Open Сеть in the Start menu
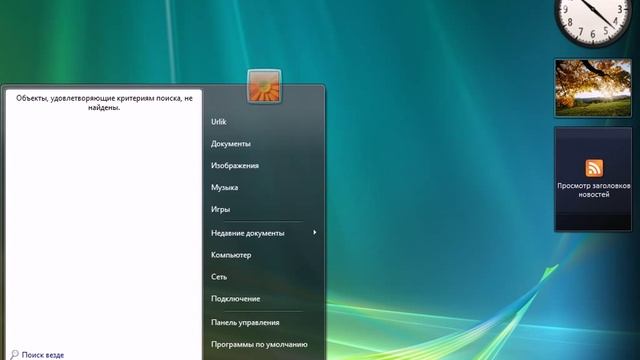Viewport: 640px width, 360px height. pos(219,277)
